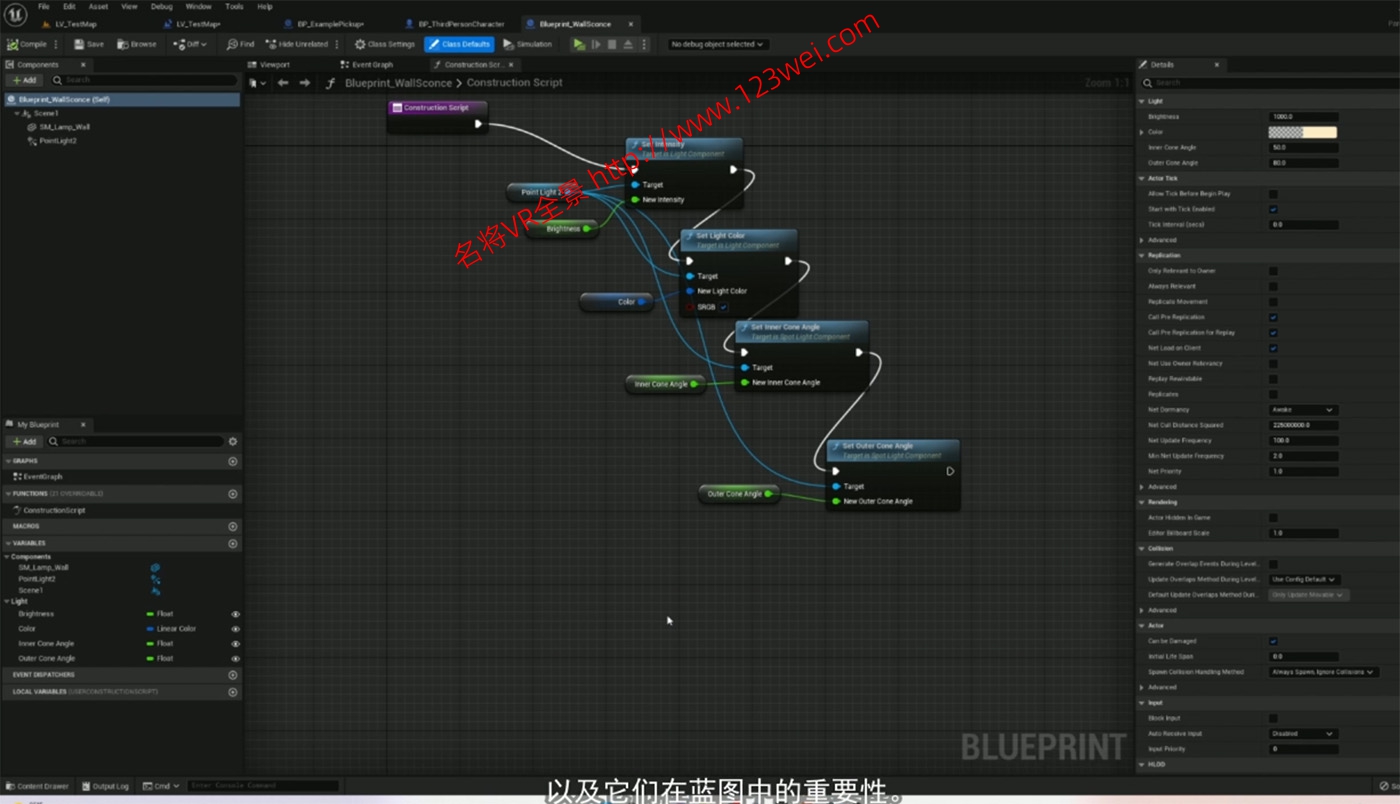Image resolution: width=1400 pixels, height=804 pixels.
Task: Open the Net Dormancy dropdown
Action: pyautogui.click(x=1302, y=410)
